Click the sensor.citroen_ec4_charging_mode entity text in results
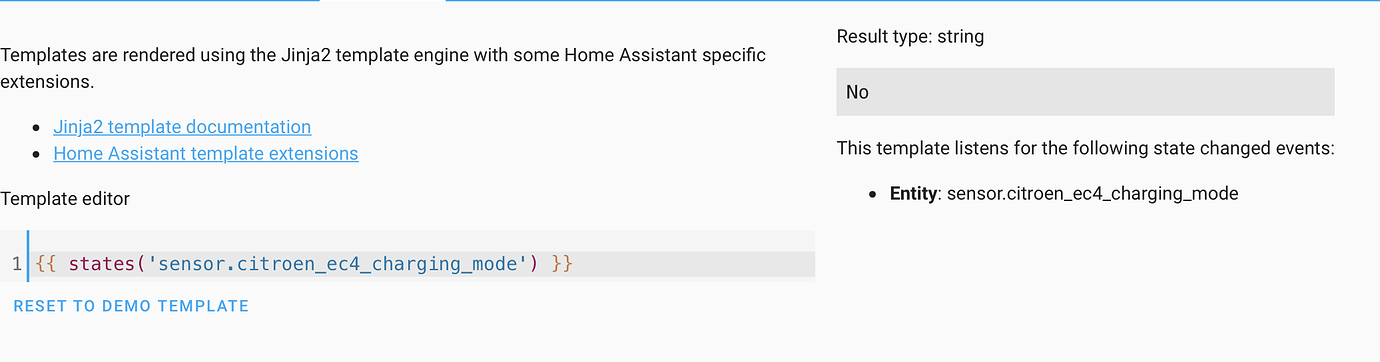The width and height of the screenshot is (1380, 362). point(1092,194)
